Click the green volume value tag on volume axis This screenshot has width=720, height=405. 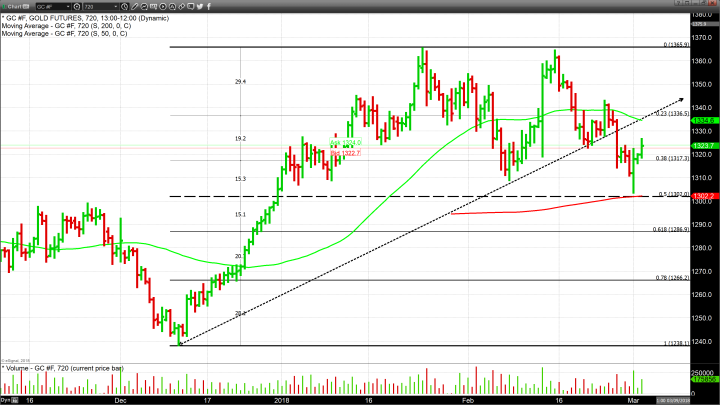(x=705, y=380)
